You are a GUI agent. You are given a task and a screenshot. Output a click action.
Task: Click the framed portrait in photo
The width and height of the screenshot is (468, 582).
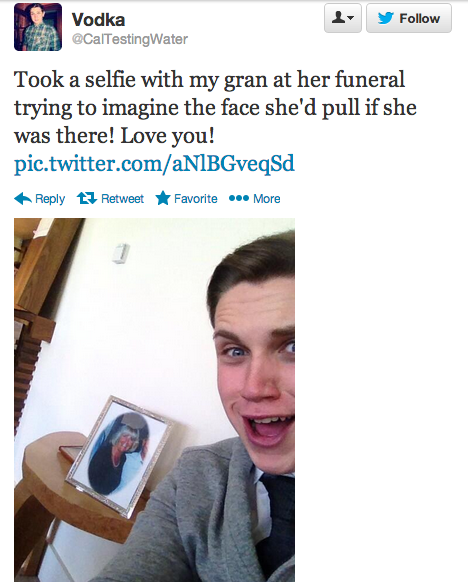[118, 455]
